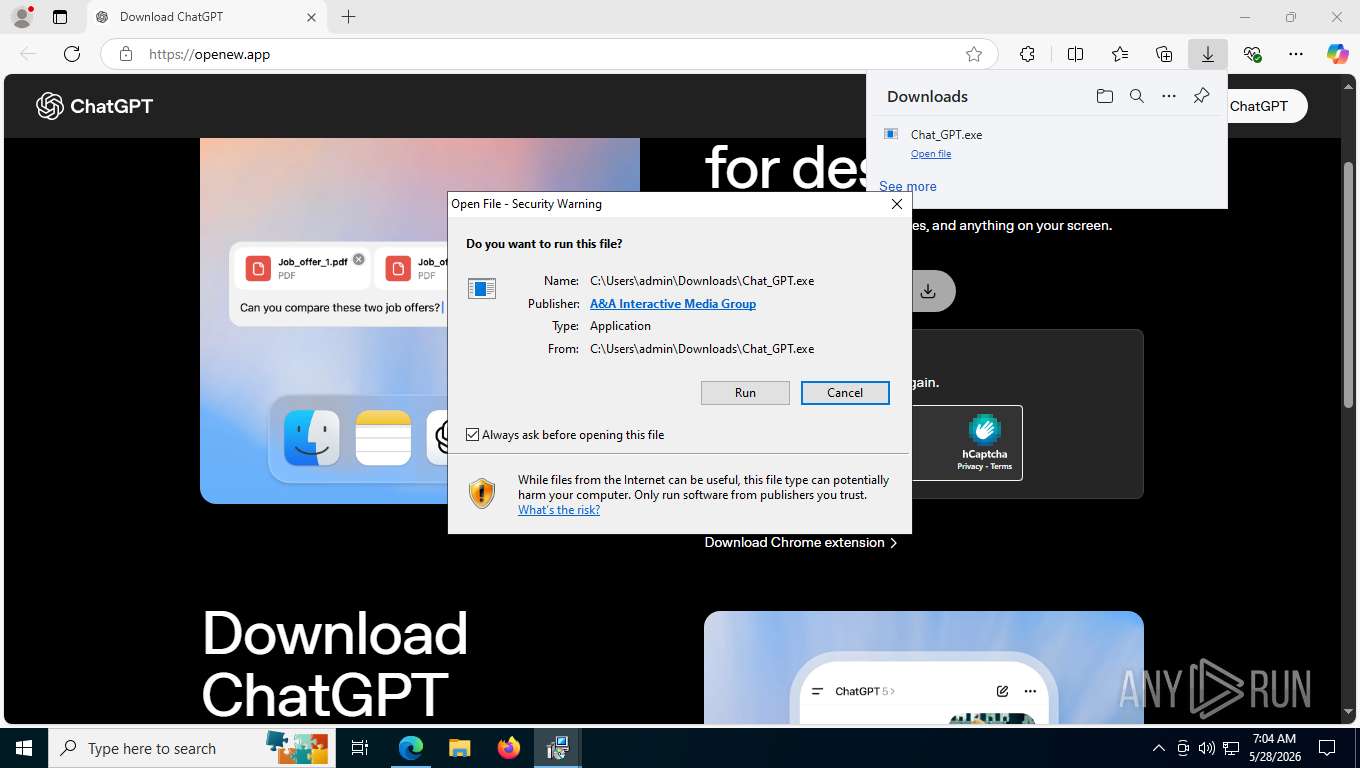1360x768 pixels.
Task: Open Microsoft Edge from taskbar
Action: pos(411,748)
